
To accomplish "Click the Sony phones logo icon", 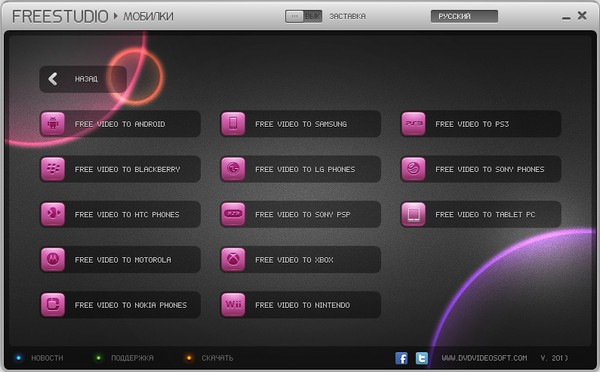I will [413, 169].
